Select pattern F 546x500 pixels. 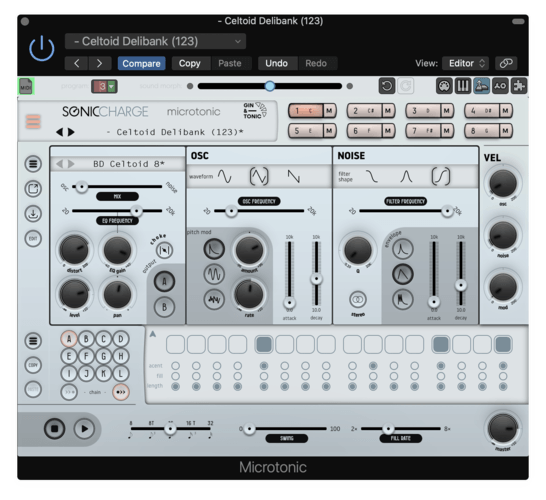(86, 356)
